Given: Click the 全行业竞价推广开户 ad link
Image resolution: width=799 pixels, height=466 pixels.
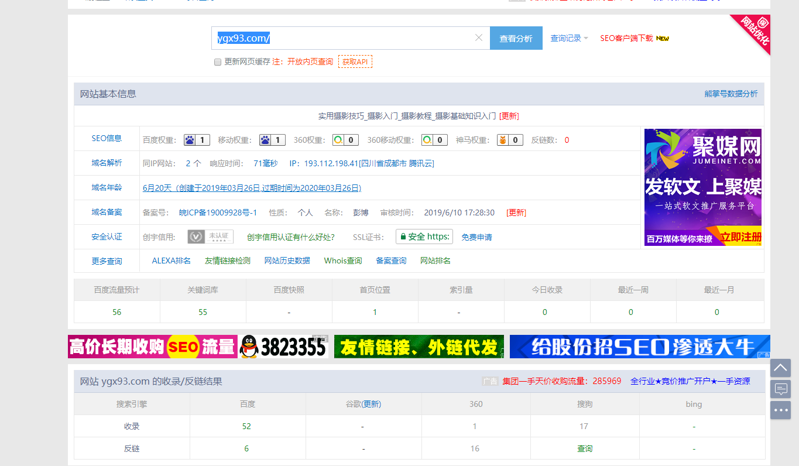Looking at the screenshot, I should (690, 381).
